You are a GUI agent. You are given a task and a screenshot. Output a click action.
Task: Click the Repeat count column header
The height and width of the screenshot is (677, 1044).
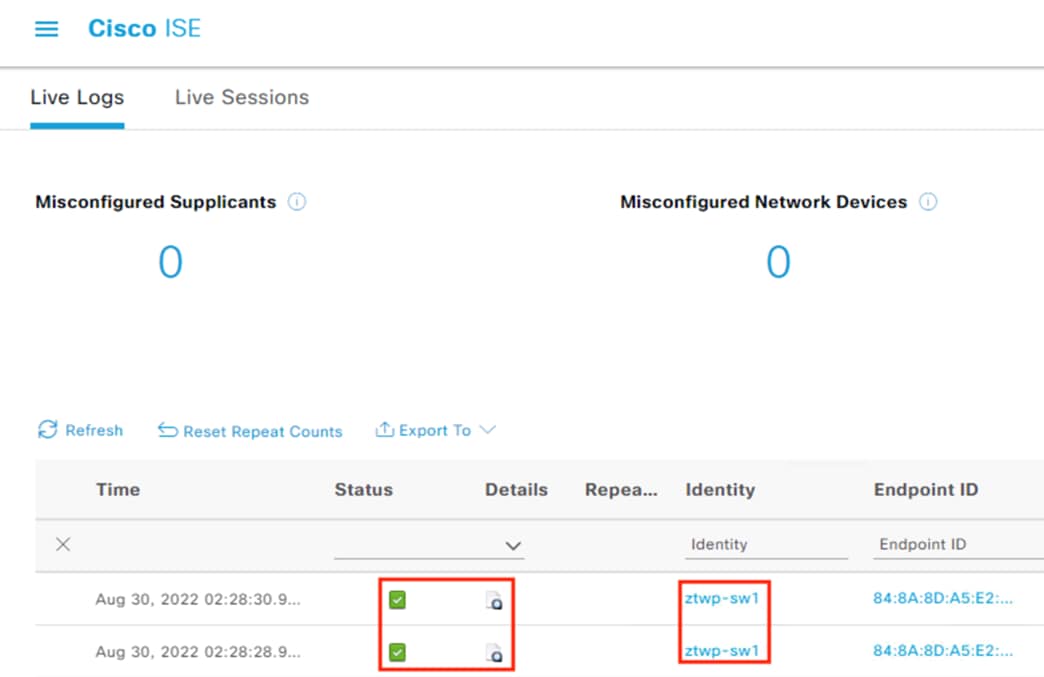(x=621, y=490)
